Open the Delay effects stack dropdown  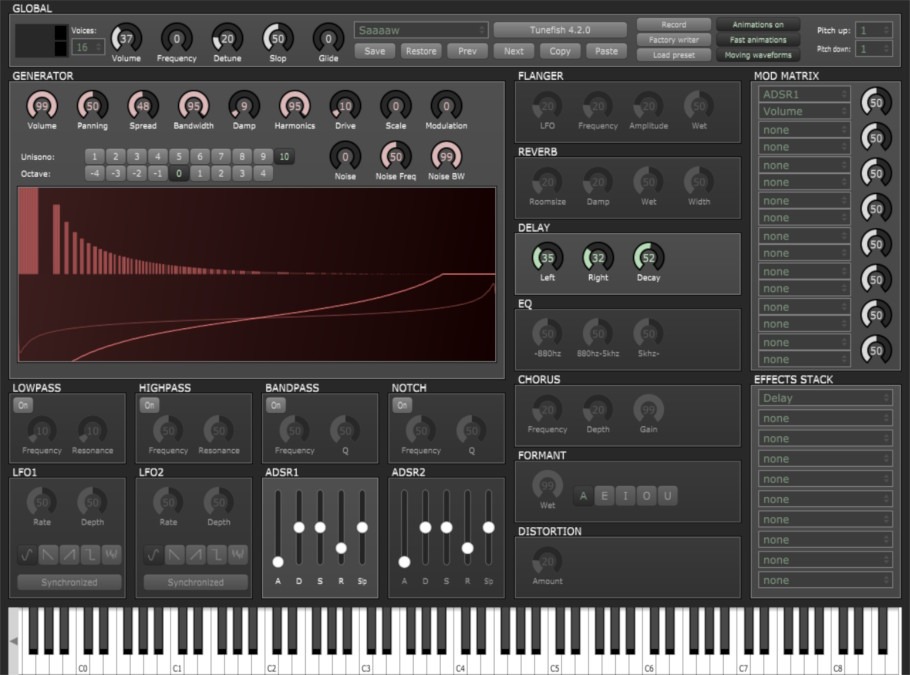pos(825,398)
